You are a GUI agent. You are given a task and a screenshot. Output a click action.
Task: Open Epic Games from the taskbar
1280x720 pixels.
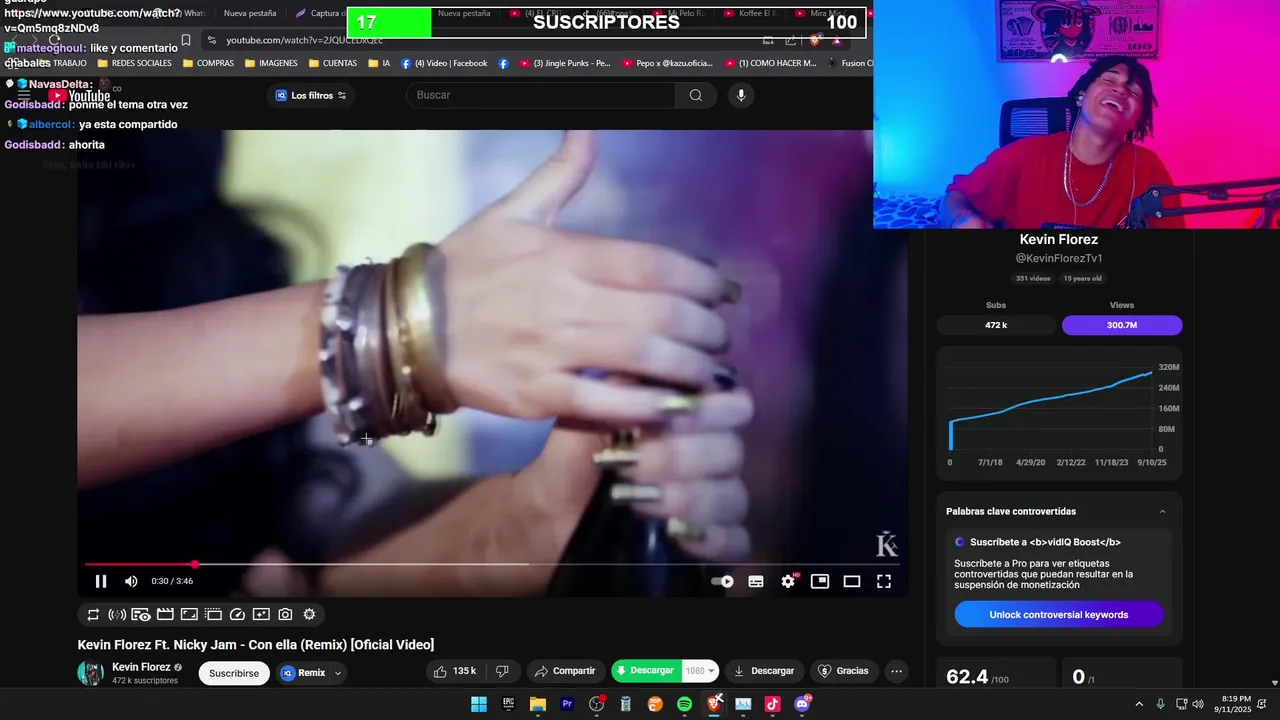pyautogui.click(x=508, y=704)
